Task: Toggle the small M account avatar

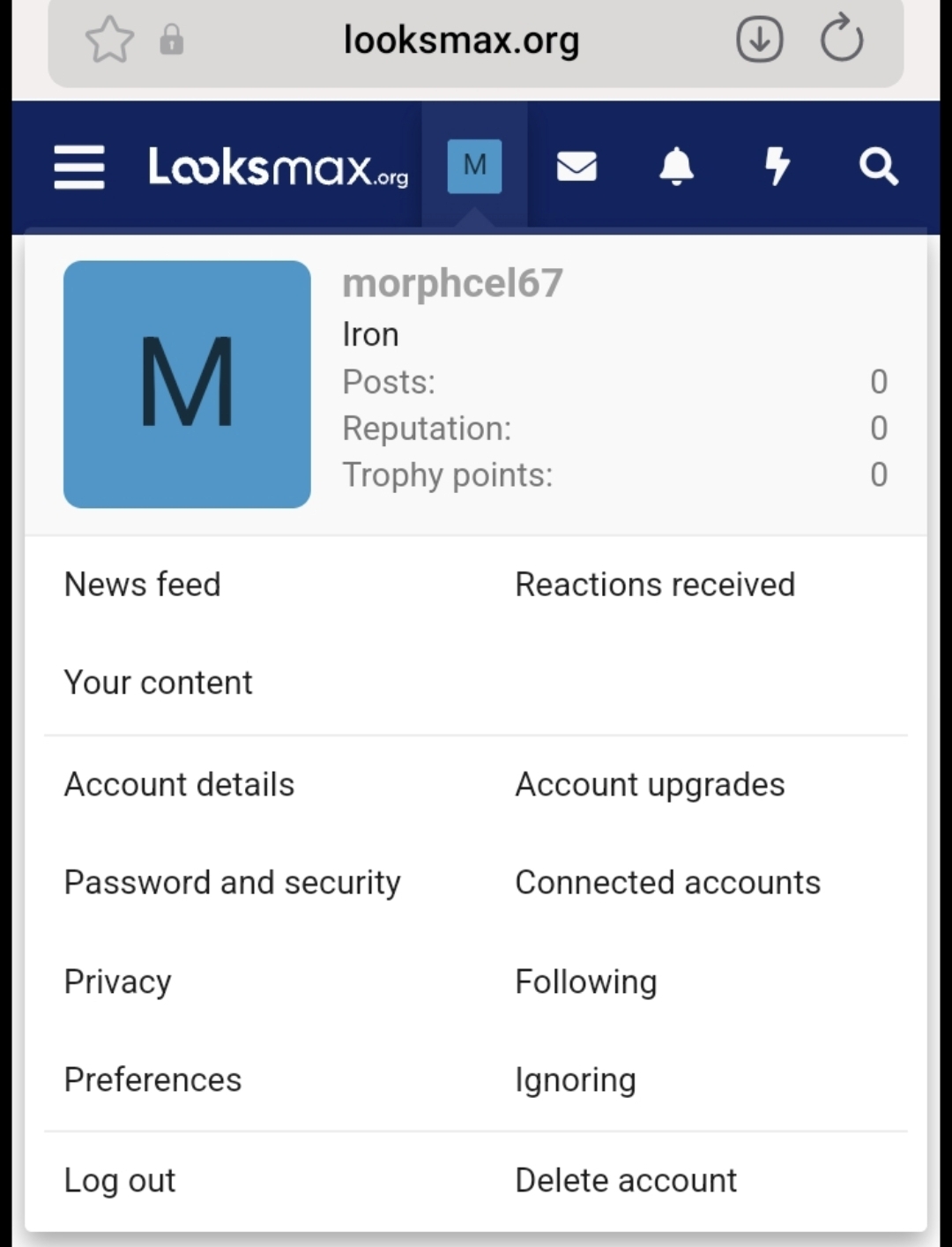Action: click(x=474, y=166)
